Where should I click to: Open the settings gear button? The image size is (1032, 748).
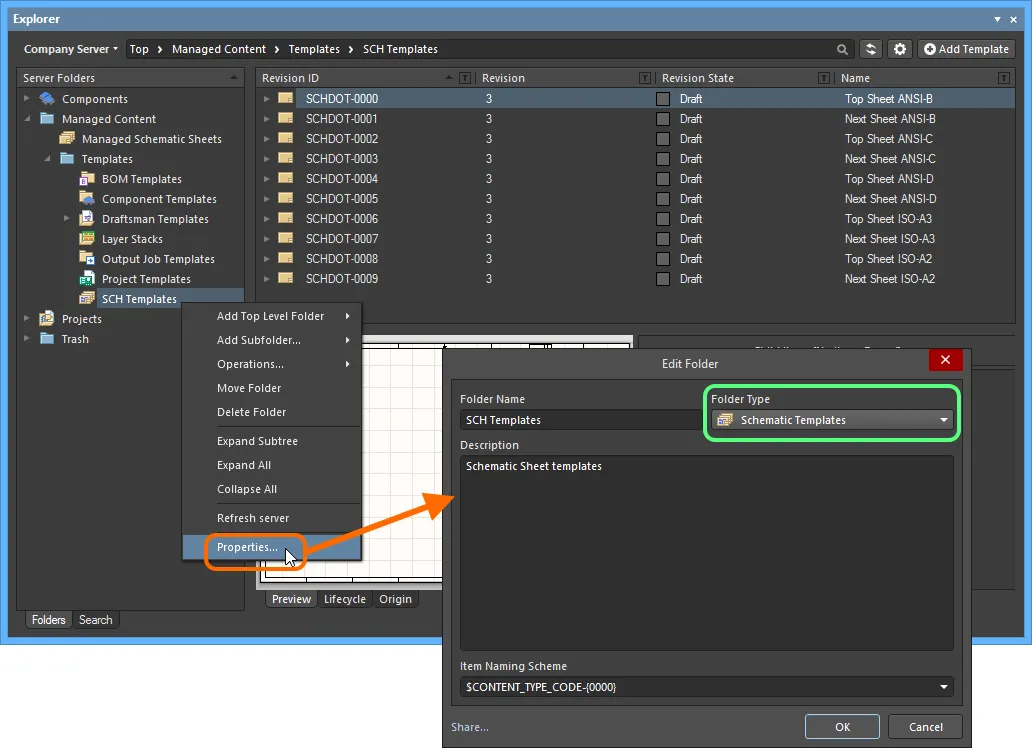pos(900,49)
